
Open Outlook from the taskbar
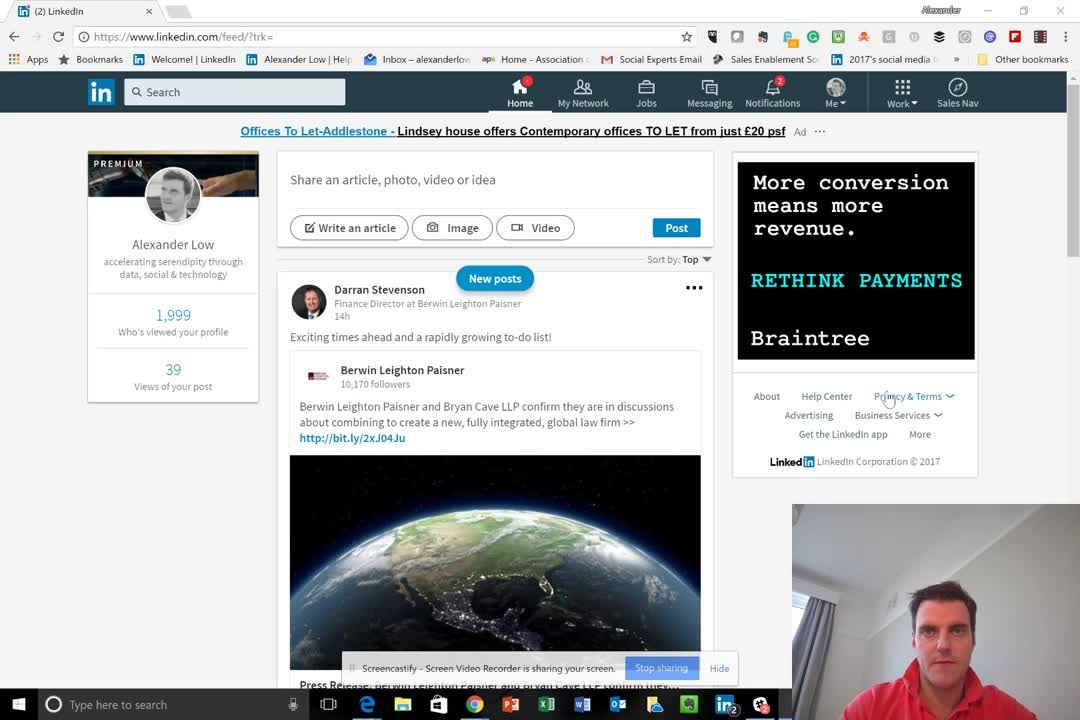tap(618, 704)
